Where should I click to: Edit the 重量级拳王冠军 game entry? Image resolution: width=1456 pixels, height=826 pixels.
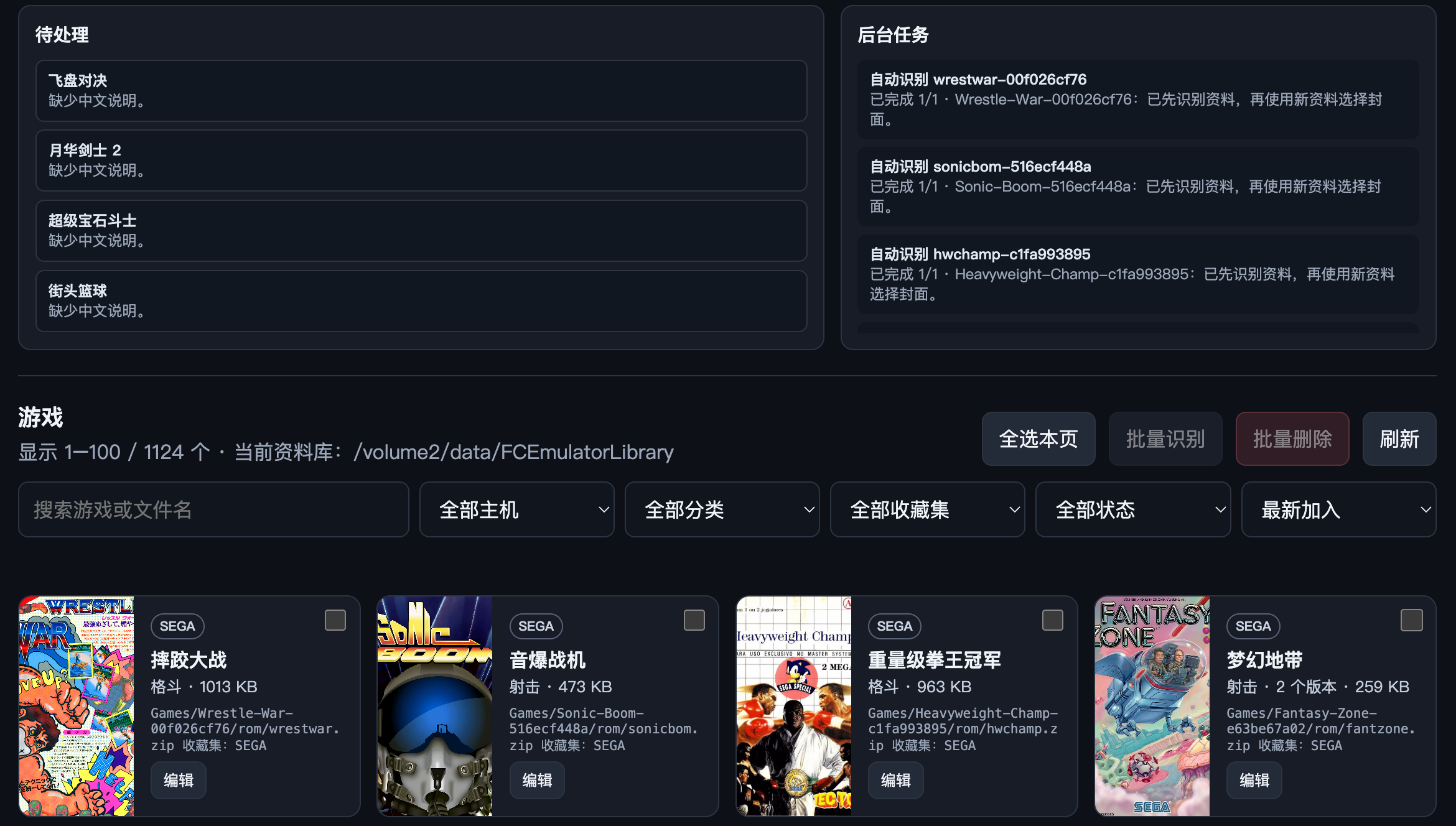(x=896, y=780)
